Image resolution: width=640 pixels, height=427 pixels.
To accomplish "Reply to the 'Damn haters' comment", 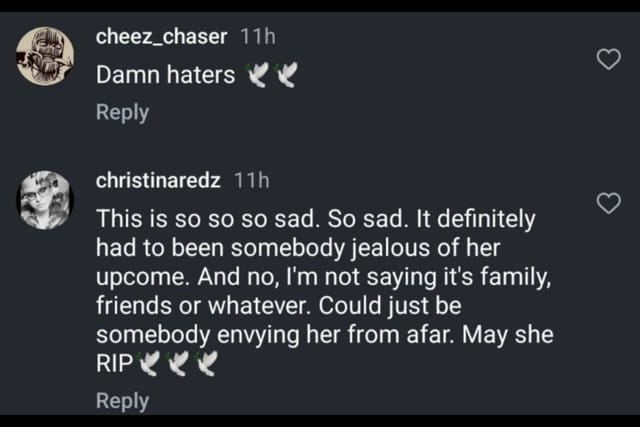I will tap(122, 112).
